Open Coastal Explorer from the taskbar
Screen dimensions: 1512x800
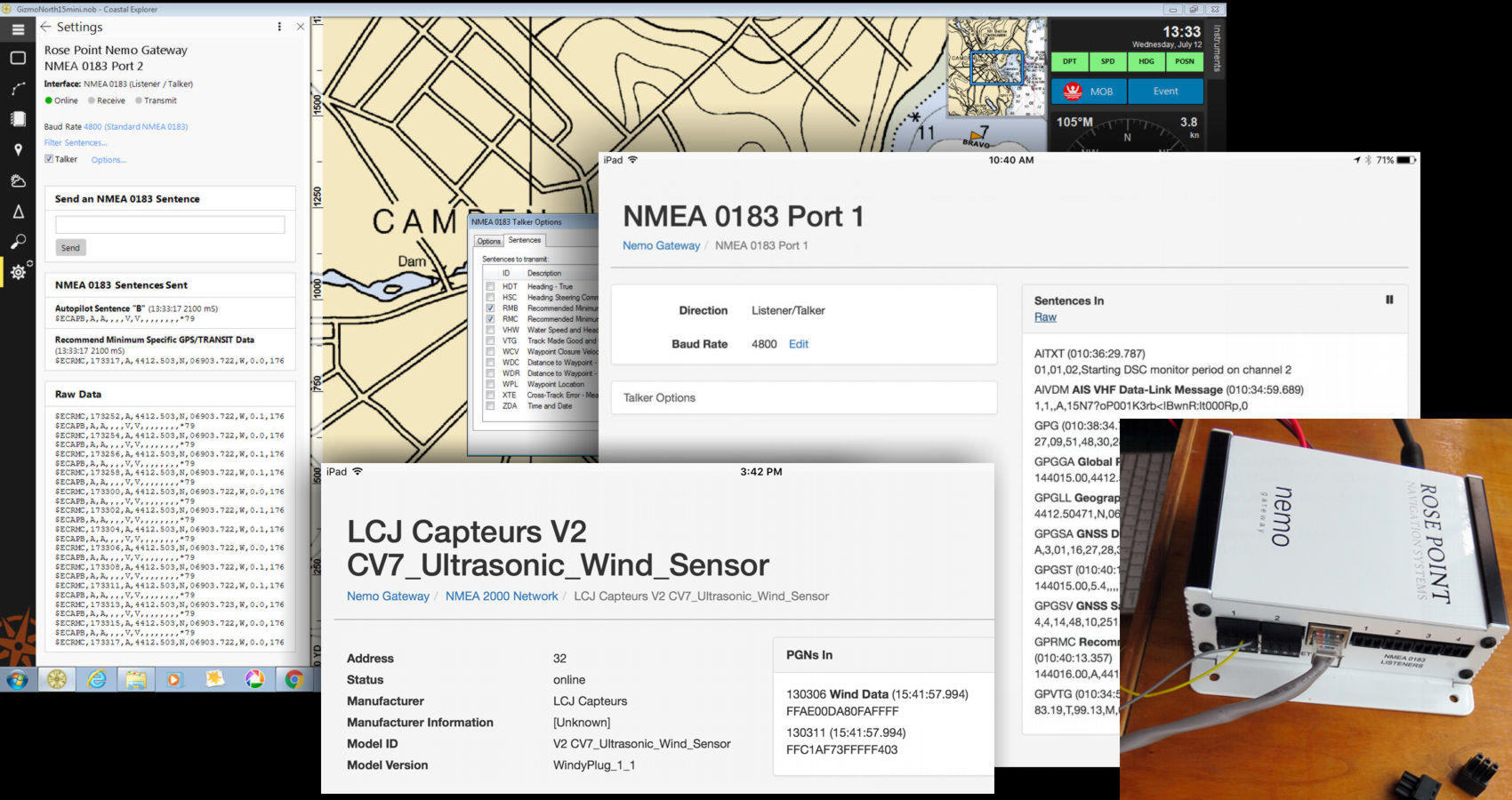(x=57, y=680)
